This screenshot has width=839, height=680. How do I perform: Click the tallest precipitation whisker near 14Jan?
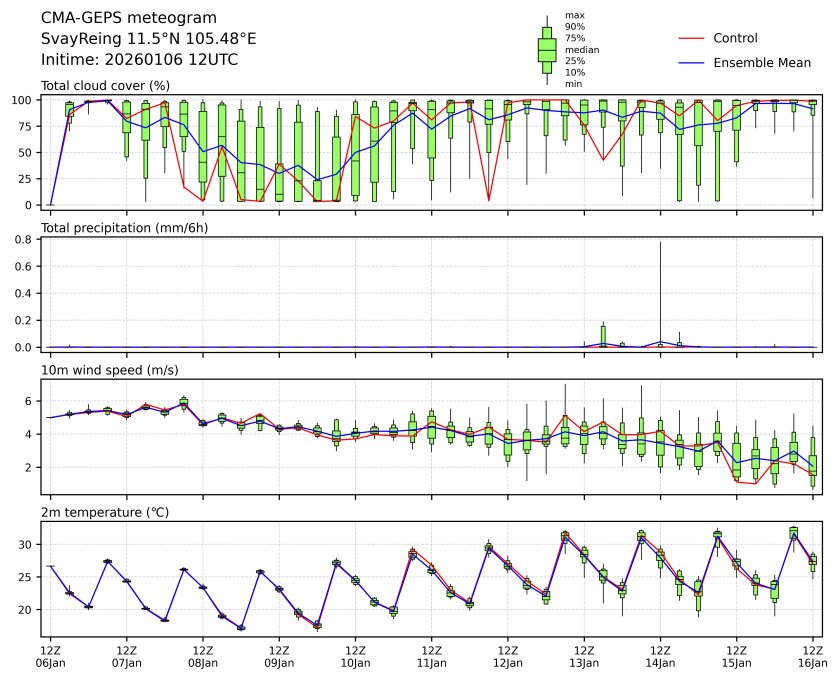(x=660, y=290)
